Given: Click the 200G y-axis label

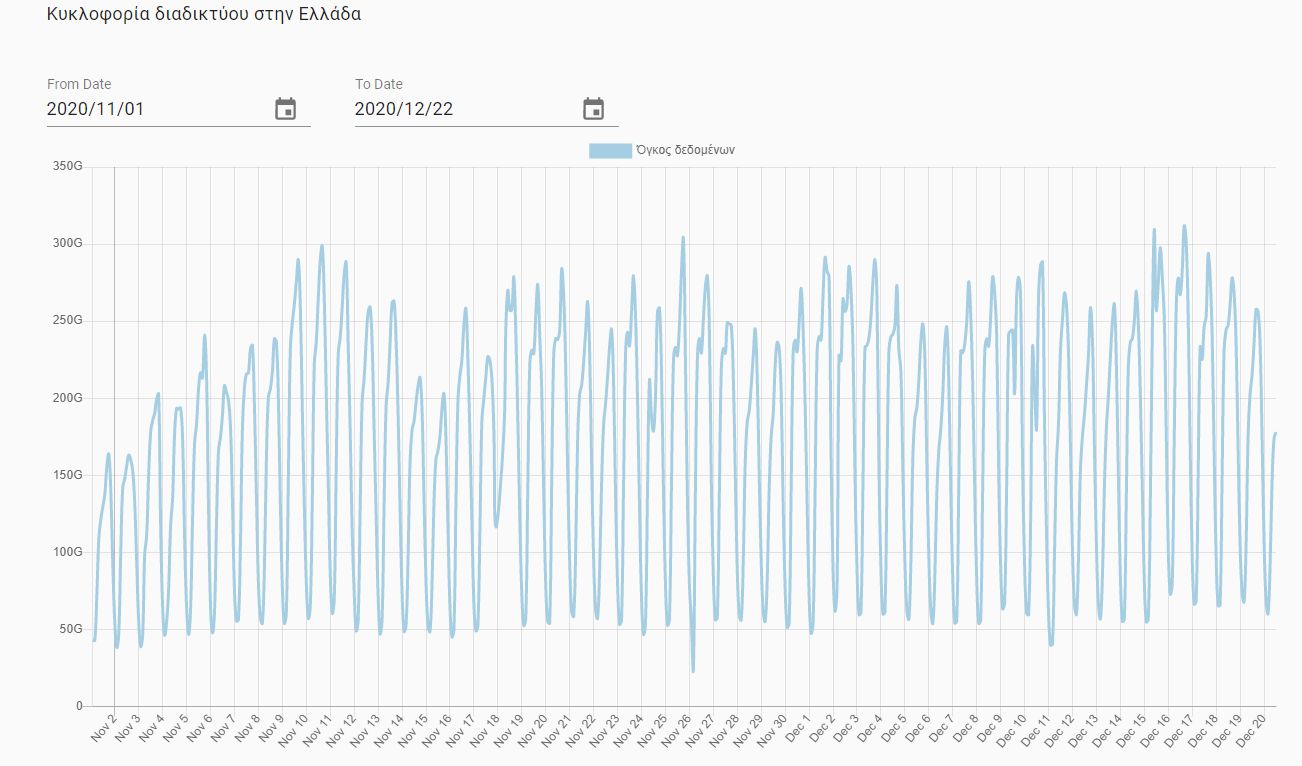Looking at the screenshot, I should click(66, 397).
